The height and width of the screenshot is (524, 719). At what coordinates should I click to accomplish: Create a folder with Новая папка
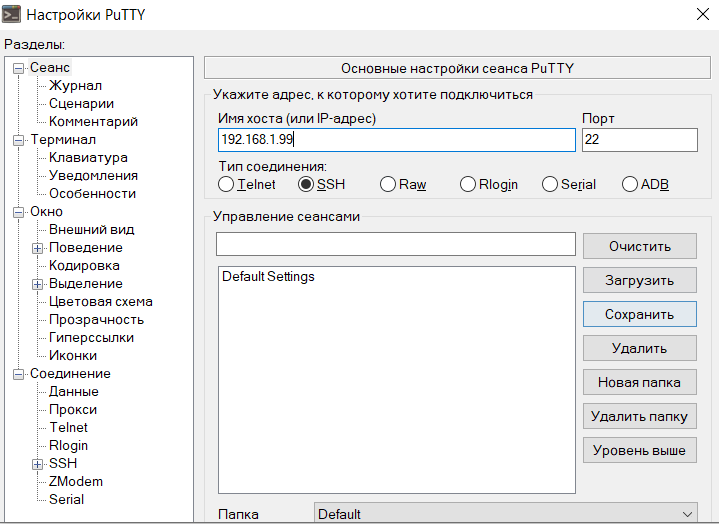640,382
